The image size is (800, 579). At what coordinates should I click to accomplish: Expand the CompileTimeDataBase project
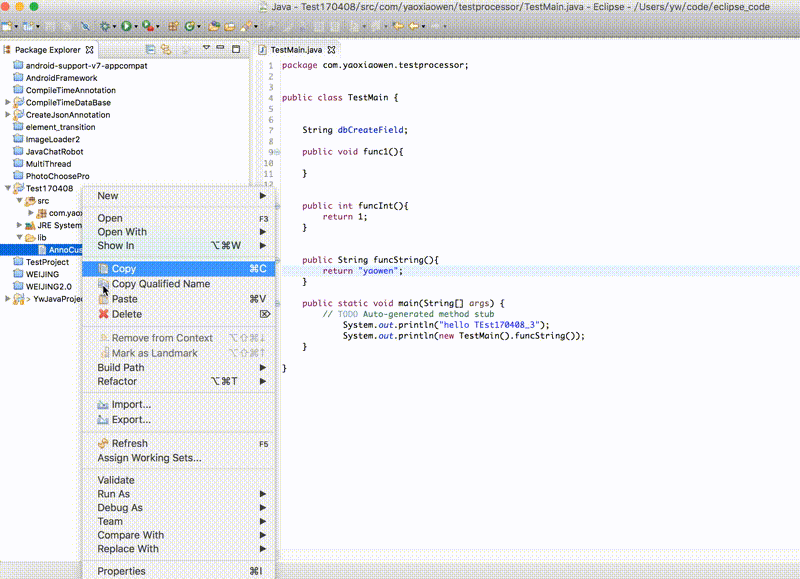[8, 102]
